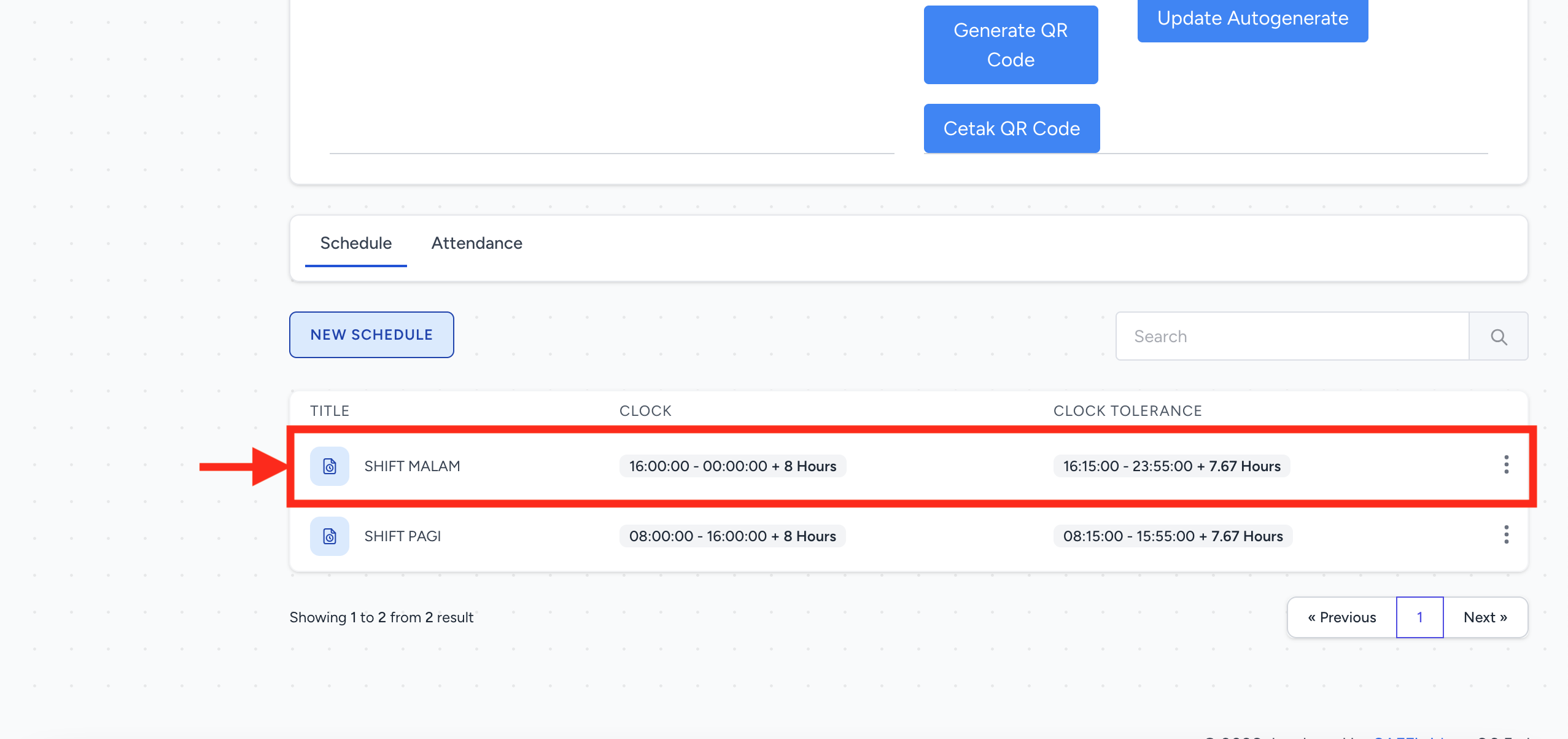Click the Generate QR Code button
1568x739 pixels.
(1011, 45)
